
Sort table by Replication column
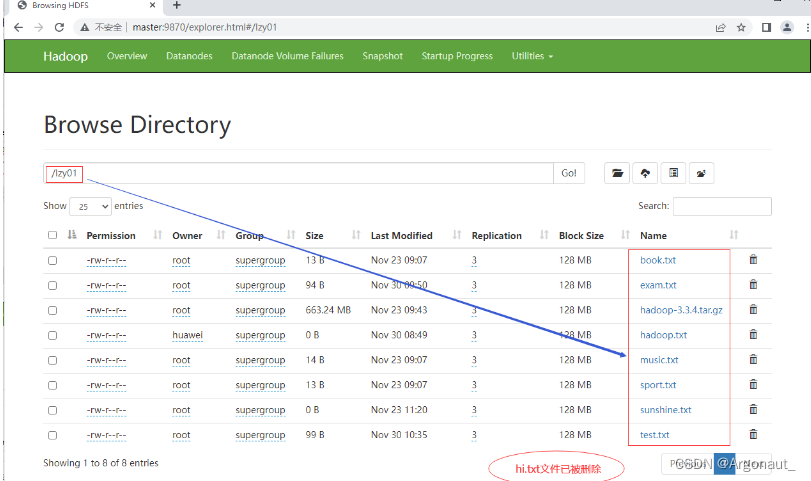click(497, 235)
